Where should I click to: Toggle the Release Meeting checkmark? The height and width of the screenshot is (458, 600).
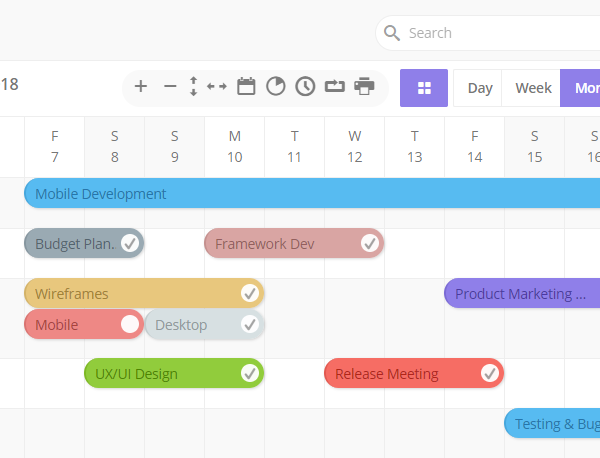(x=490, y=374)
